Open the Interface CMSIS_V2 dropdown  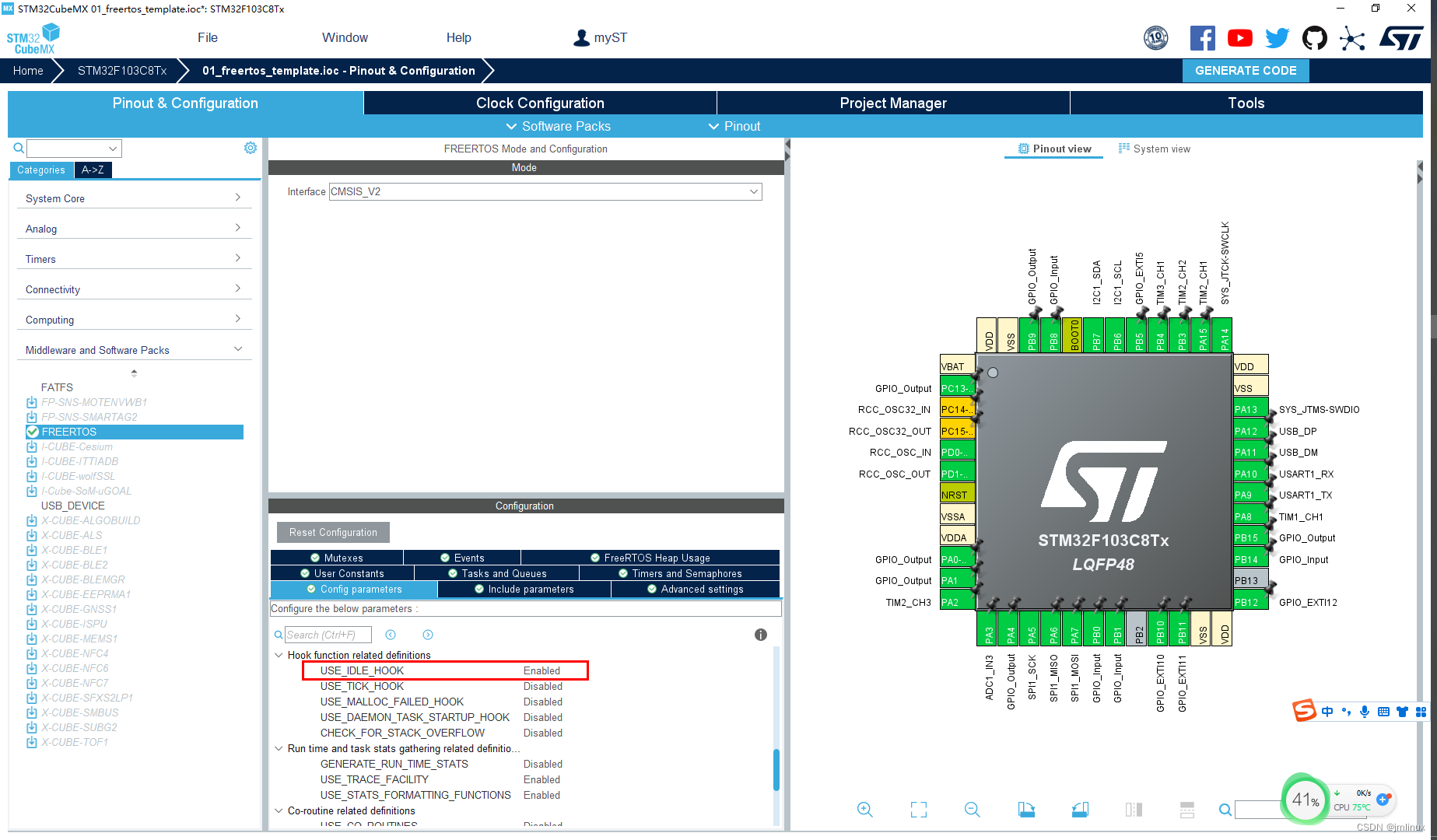tap(752, 191)
